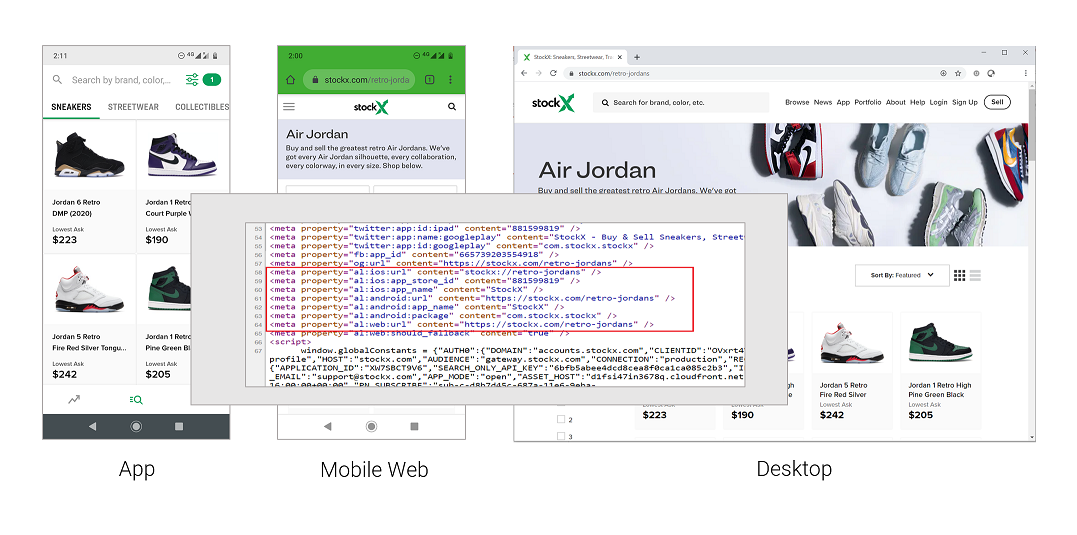Screen dimensions: 1077x535
Task: Open Jordan 5 Retro Fire Red Silver card in app
Action: pyautogui.click(x=89, y=319)
